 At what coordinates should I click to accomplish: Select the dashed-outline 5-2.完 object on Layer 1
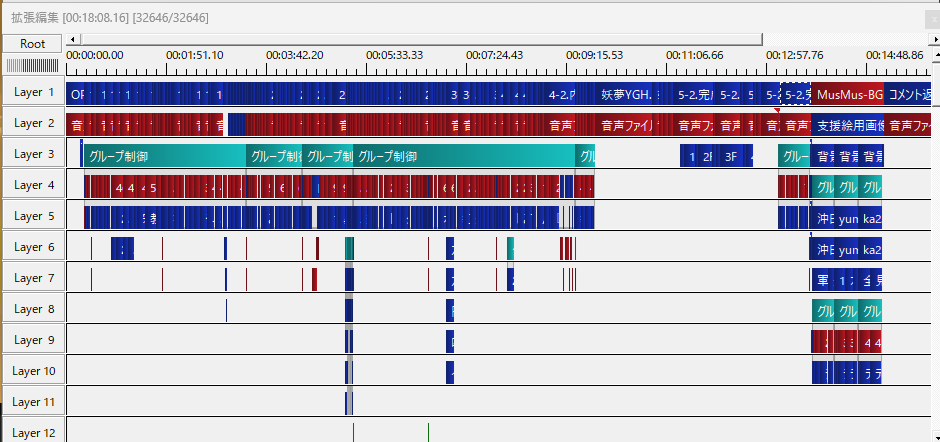[796, 94]
